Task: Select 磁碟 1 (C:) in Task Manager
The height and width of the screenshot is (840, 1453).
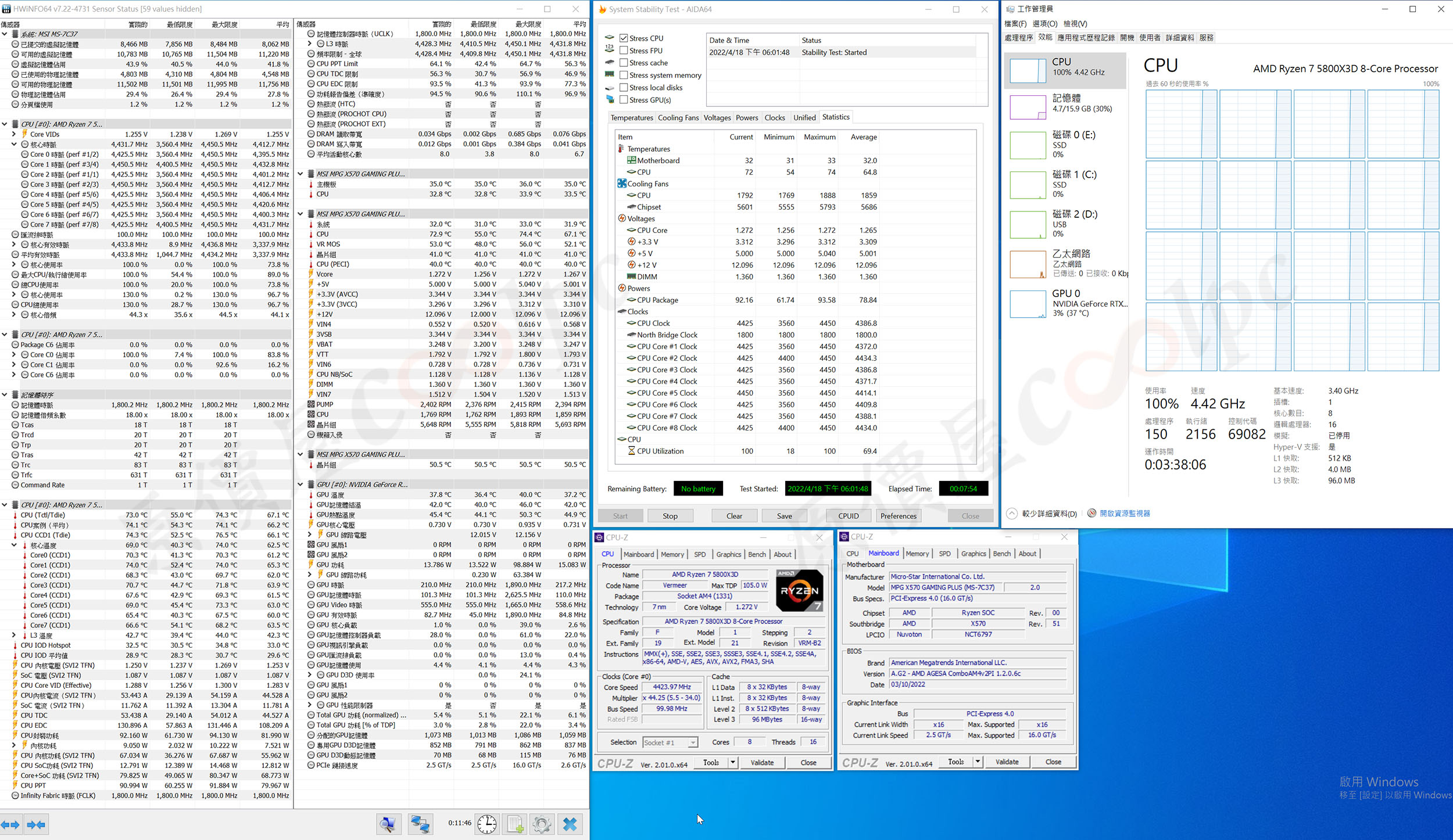Action: (1067, 184)
